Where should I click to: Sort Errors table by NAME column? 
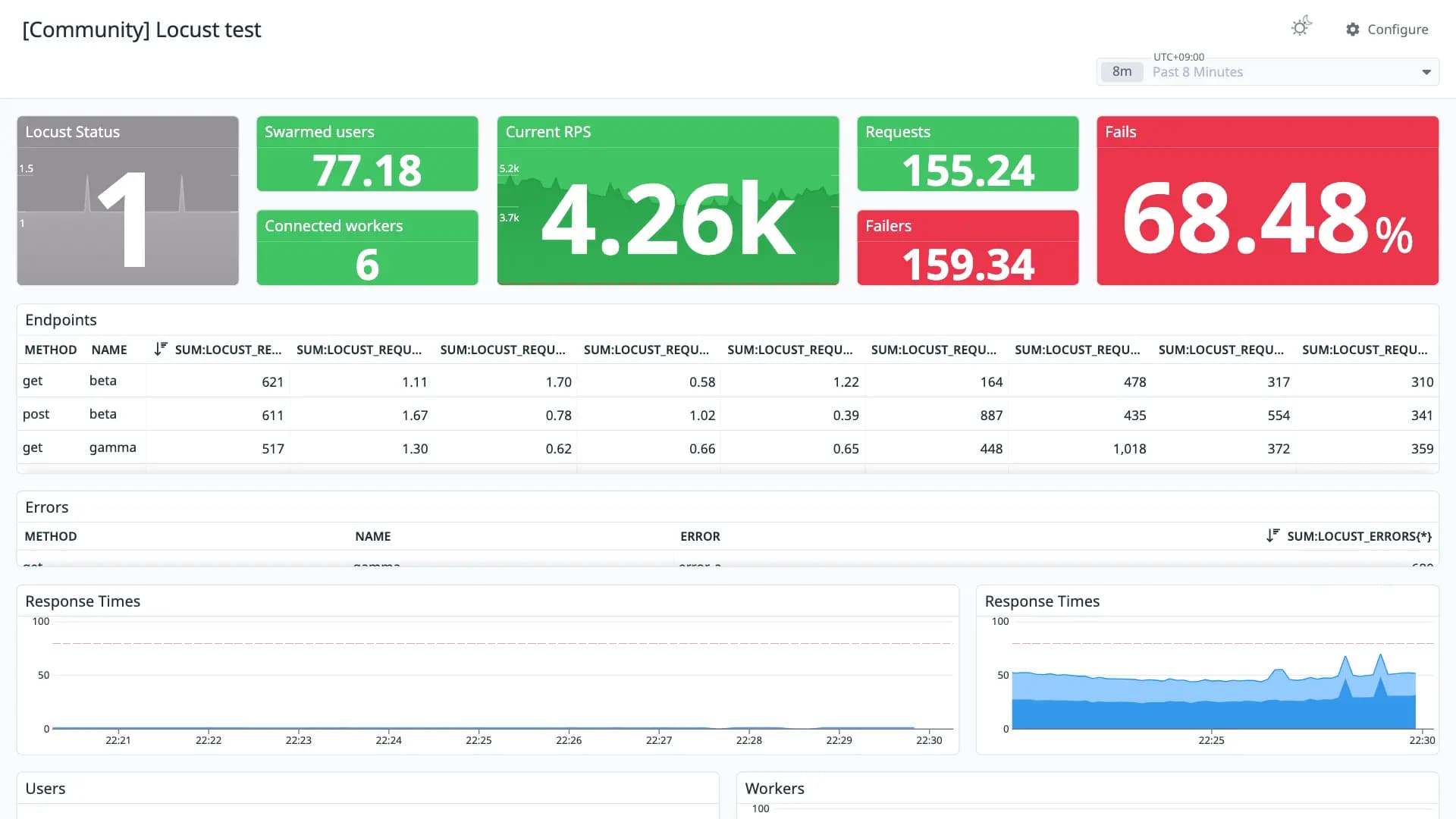(373, 536)
